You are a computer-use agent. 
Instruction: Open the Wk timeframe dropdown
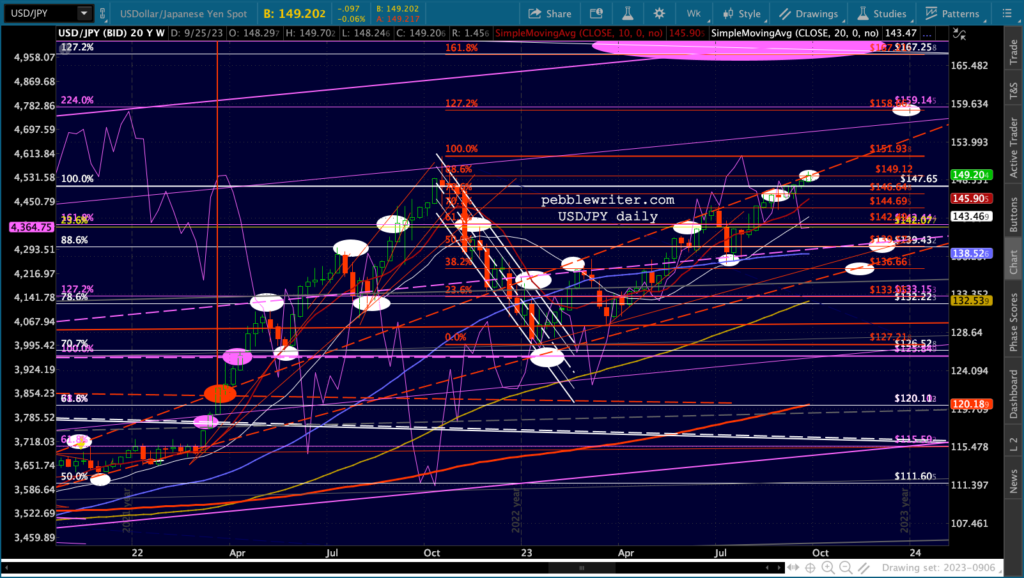click(694, 13)
